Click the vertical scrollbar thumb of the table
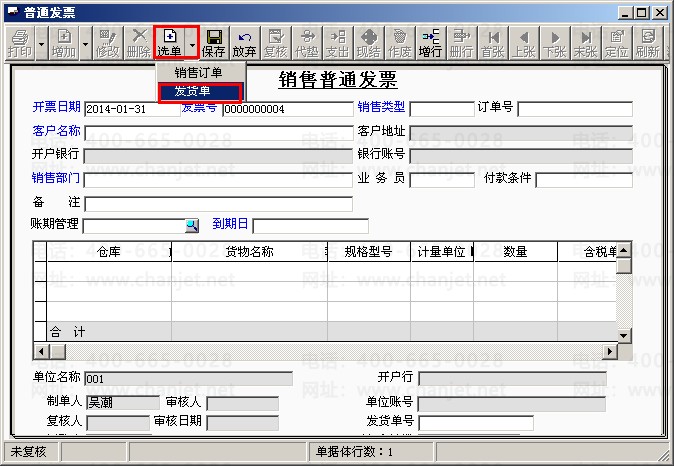 [x=624, y=265]
